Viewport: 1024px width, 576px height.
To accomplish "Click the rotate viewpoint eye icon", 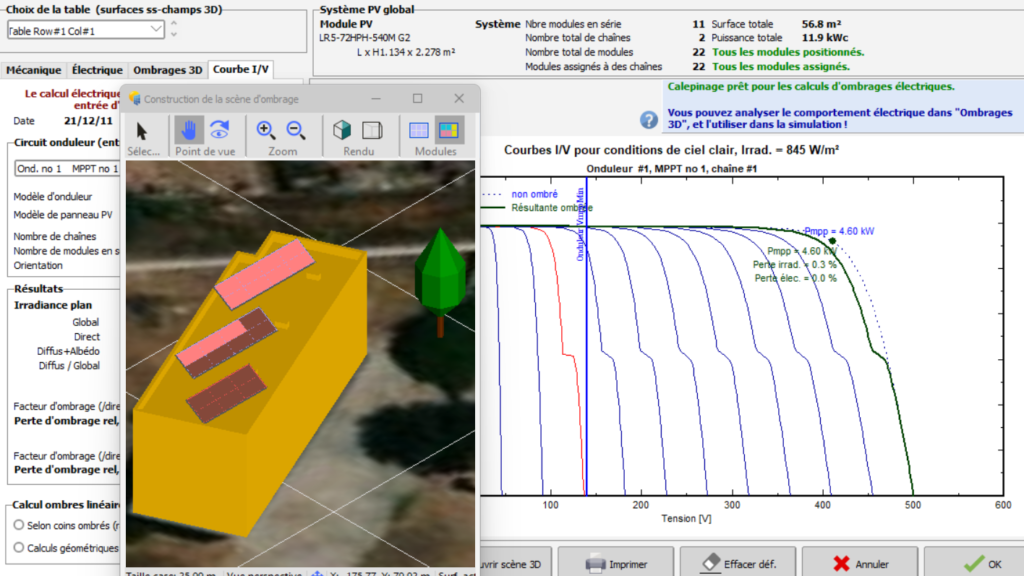I will coord(220,130).
